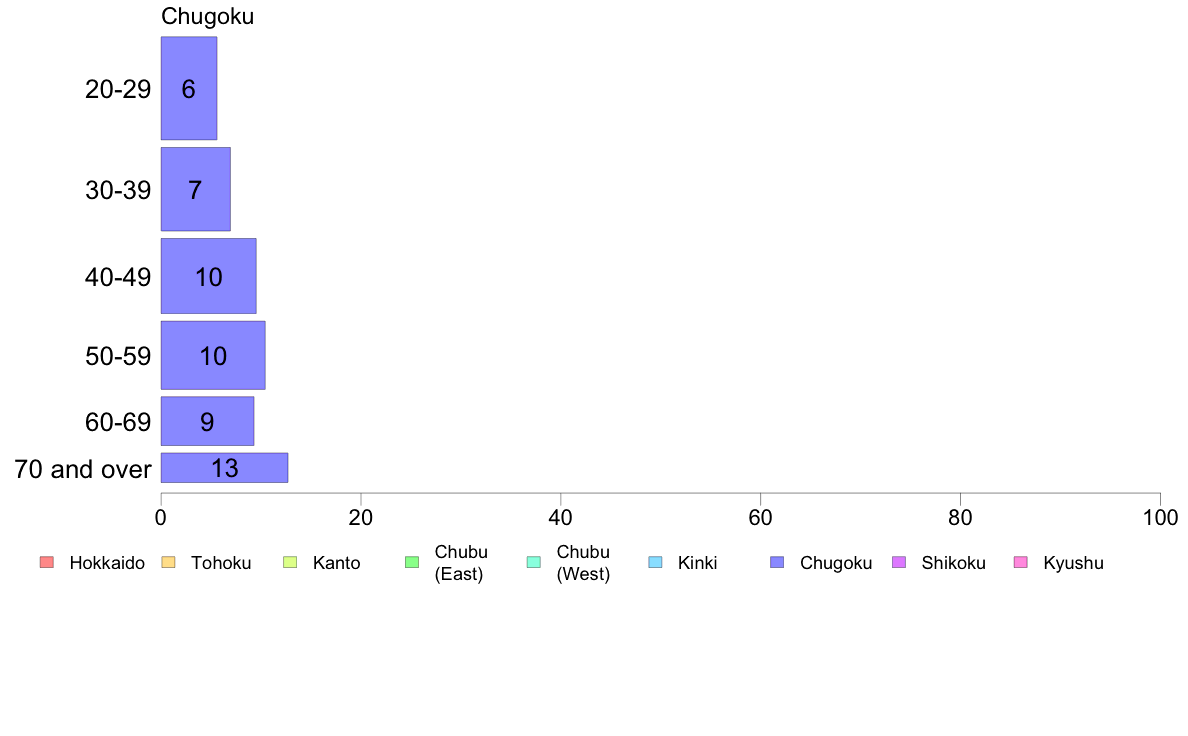Select the 70 and over bar
This screenshot has width=1188, height=736.
(224, 468)
